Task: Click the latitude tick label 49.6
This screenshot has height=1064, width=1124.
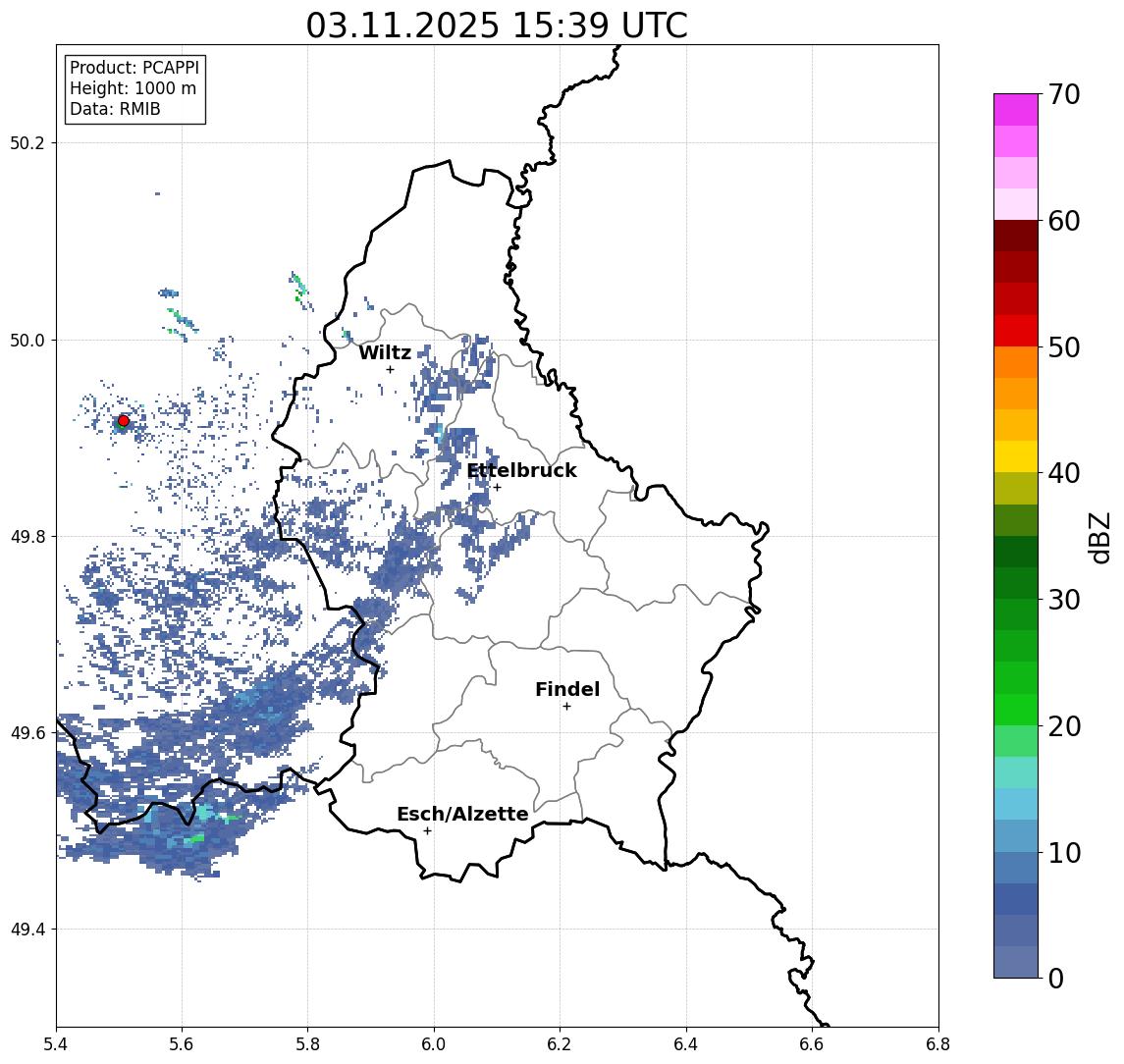Action: pos(27,733)
